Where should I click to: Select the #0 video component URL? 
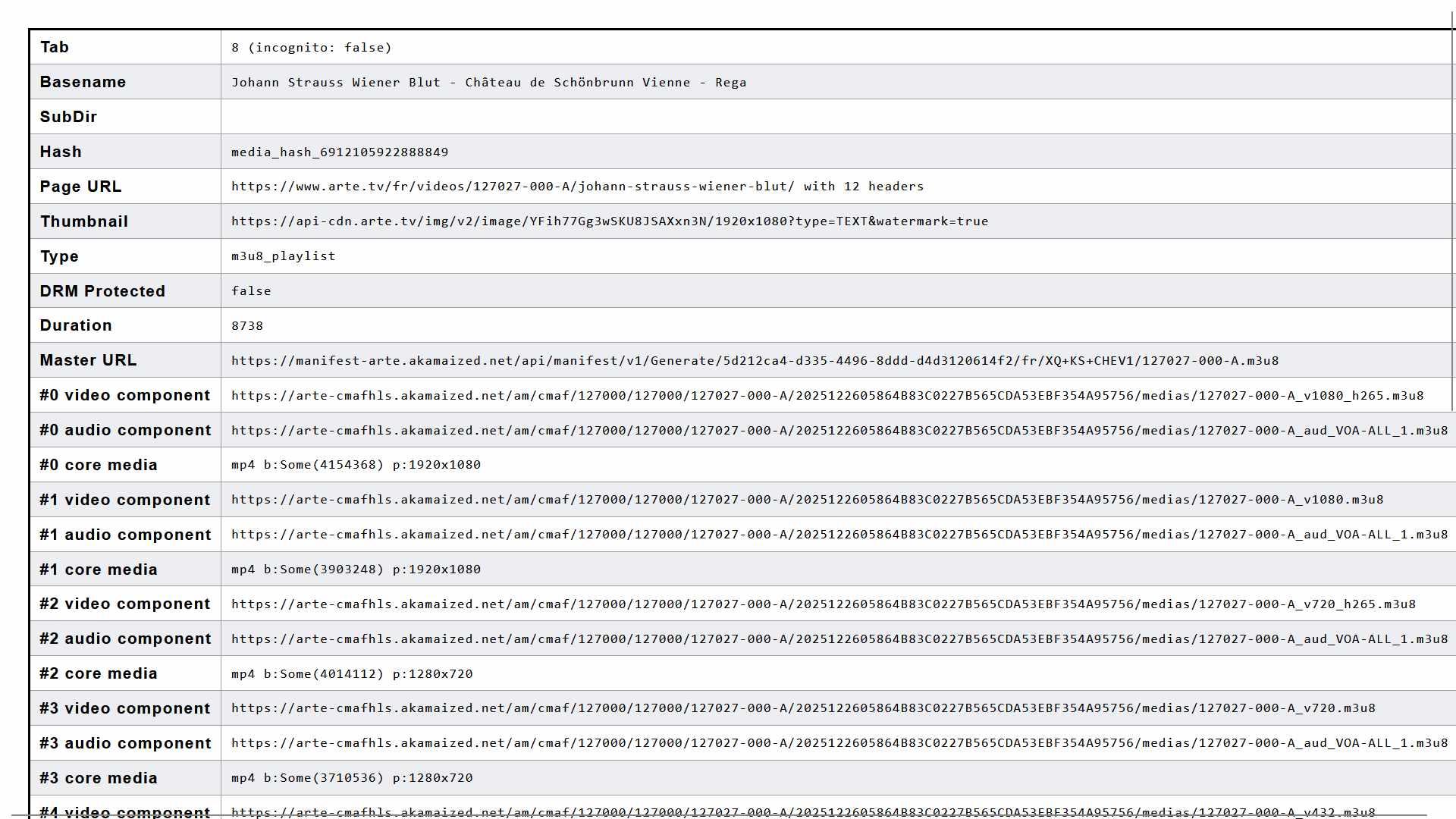click(827, 396)
